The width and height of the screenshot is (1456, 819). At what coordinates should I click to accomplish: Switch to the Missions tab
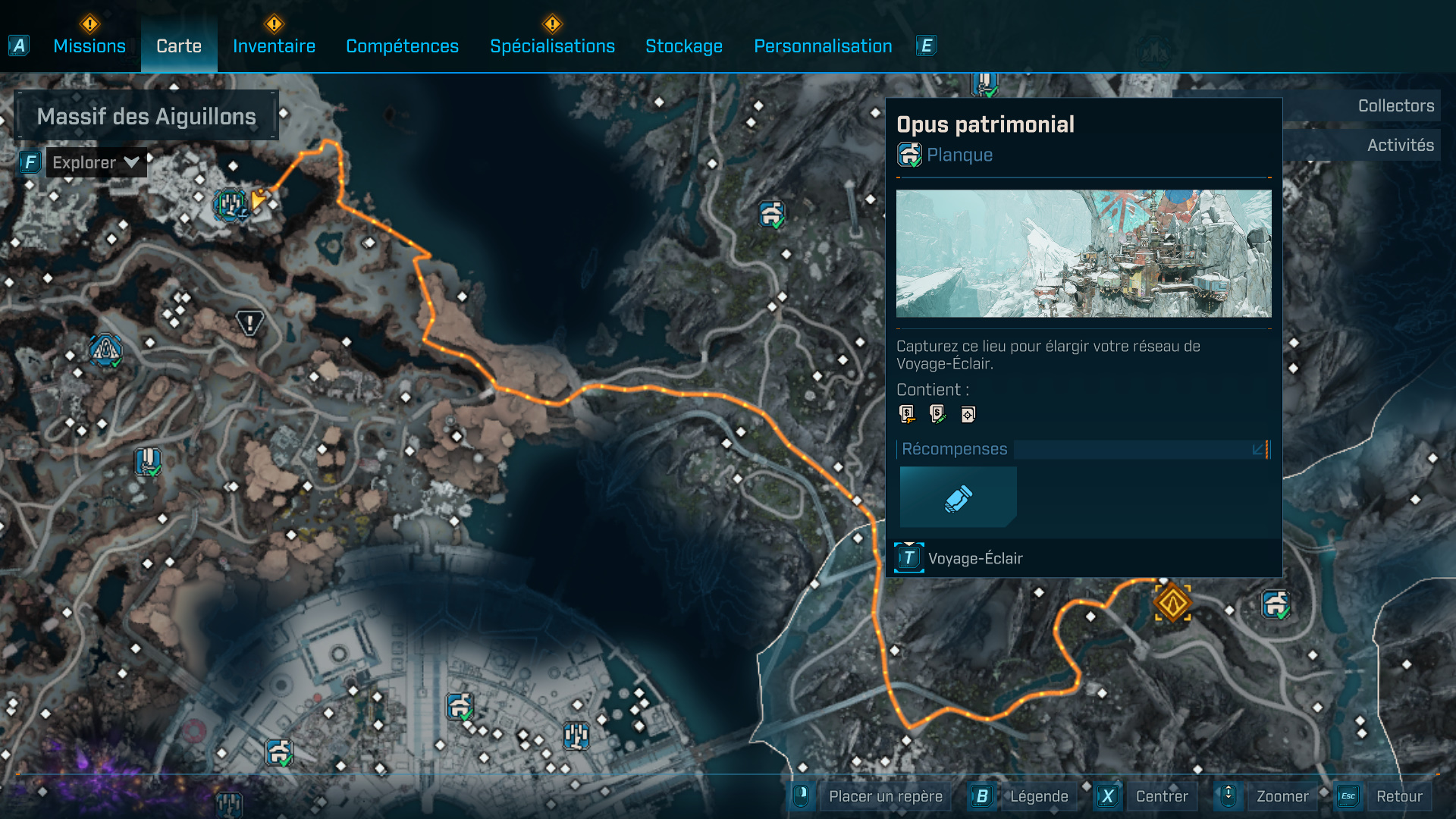(89, 46)
